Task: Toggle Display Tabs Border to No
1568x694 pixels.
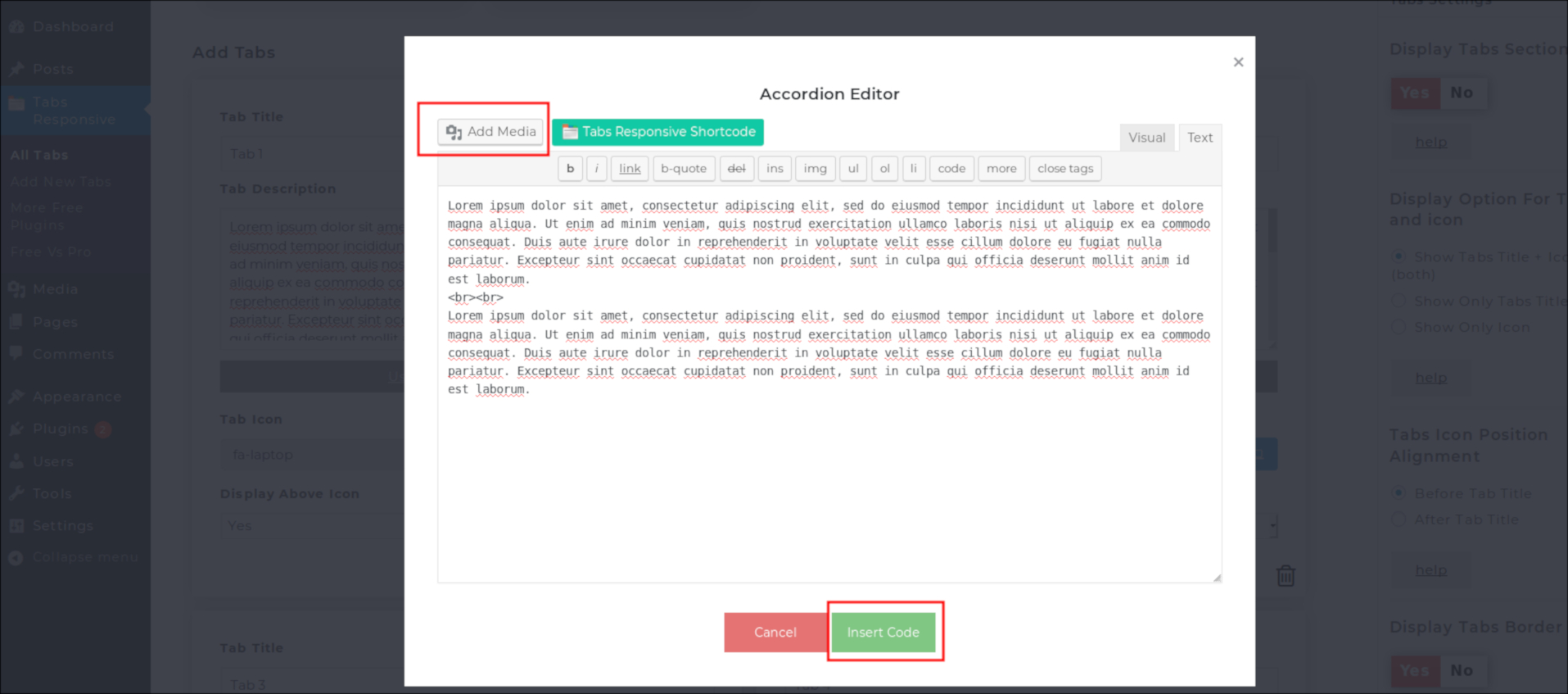Action: click(1462, 671)
